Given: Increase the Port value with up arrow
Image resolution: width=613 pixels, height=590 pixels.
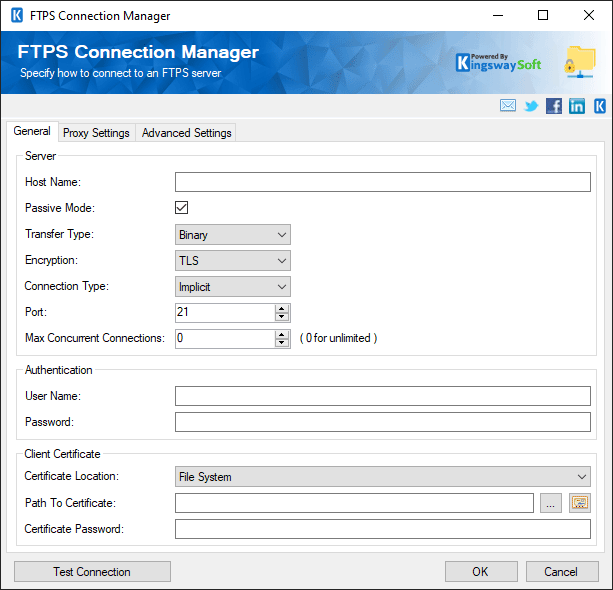Looking at the screenshot, I should [x=281, y=308].
